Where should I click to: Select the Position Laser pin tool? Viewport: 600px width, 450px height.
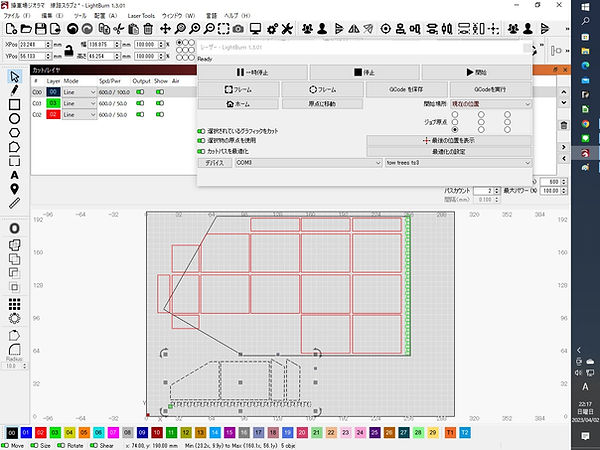point(15,189)
